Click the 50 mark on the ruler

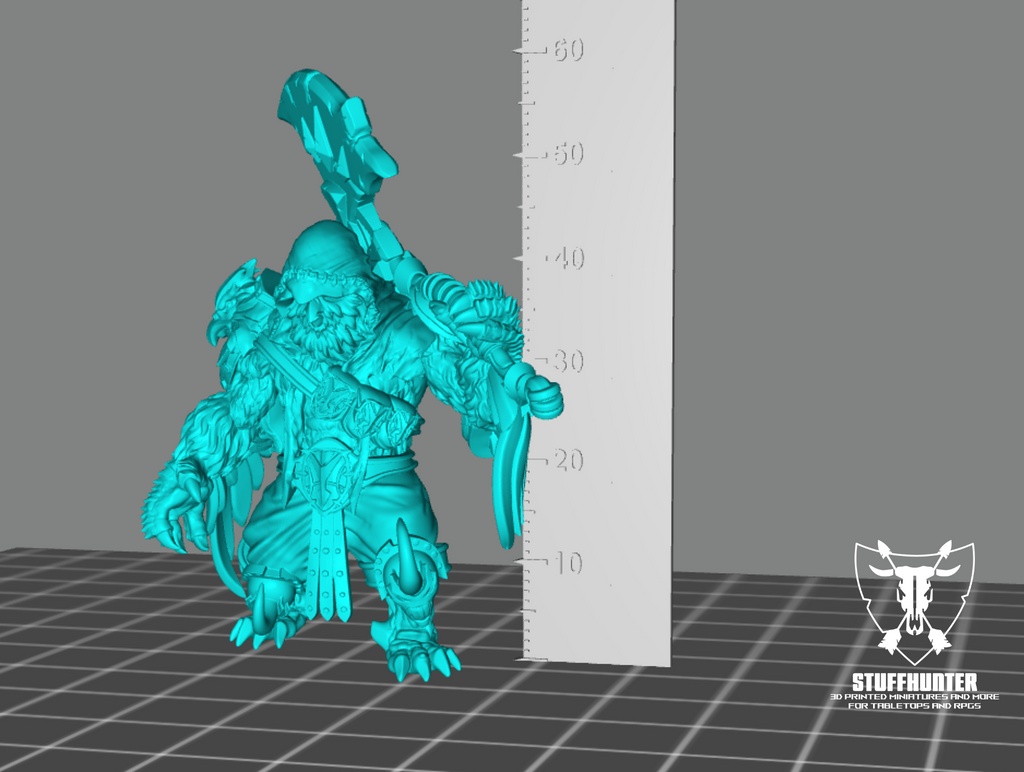(x=569, y=154)
